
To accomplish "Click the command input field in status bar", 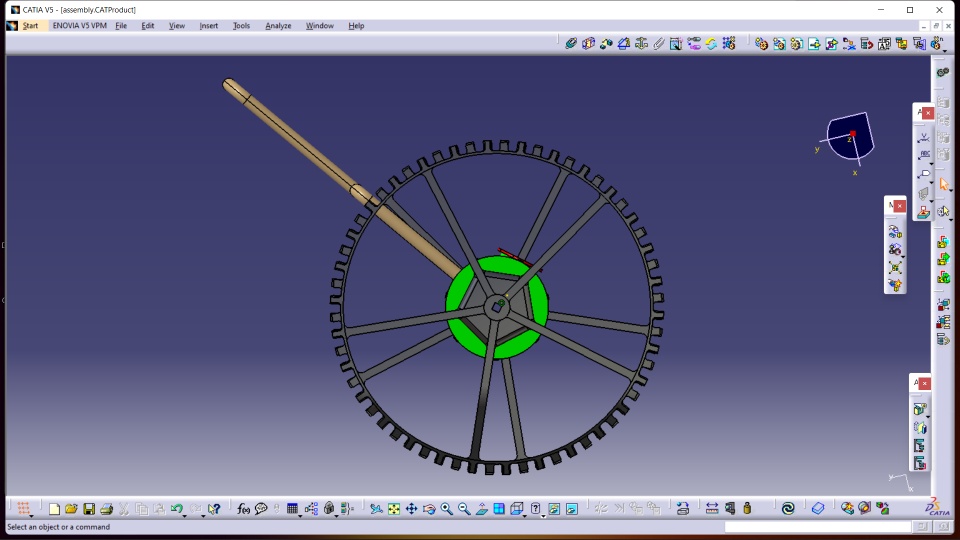I will [x=818, y=527].
